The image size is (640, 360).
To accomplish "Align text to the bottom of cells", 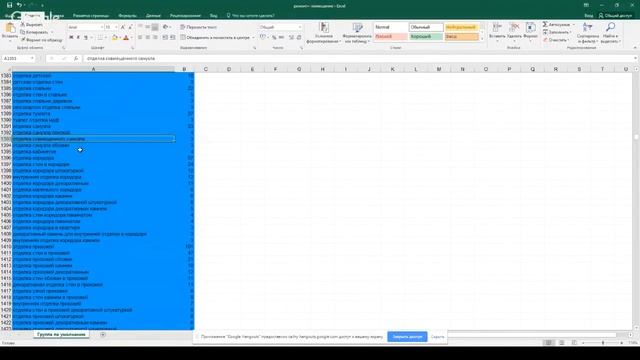I will point(155,27).
